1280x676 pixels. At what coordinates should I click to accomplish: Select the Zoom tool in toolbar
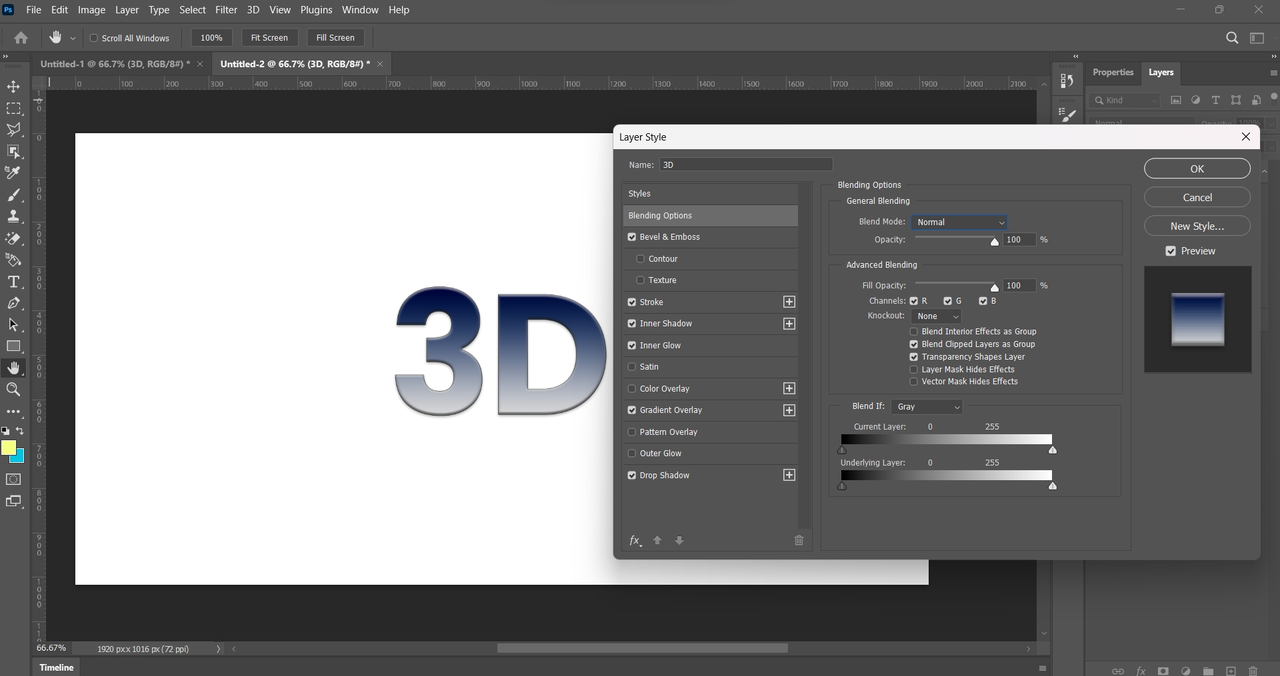click(x=14, y=389)
